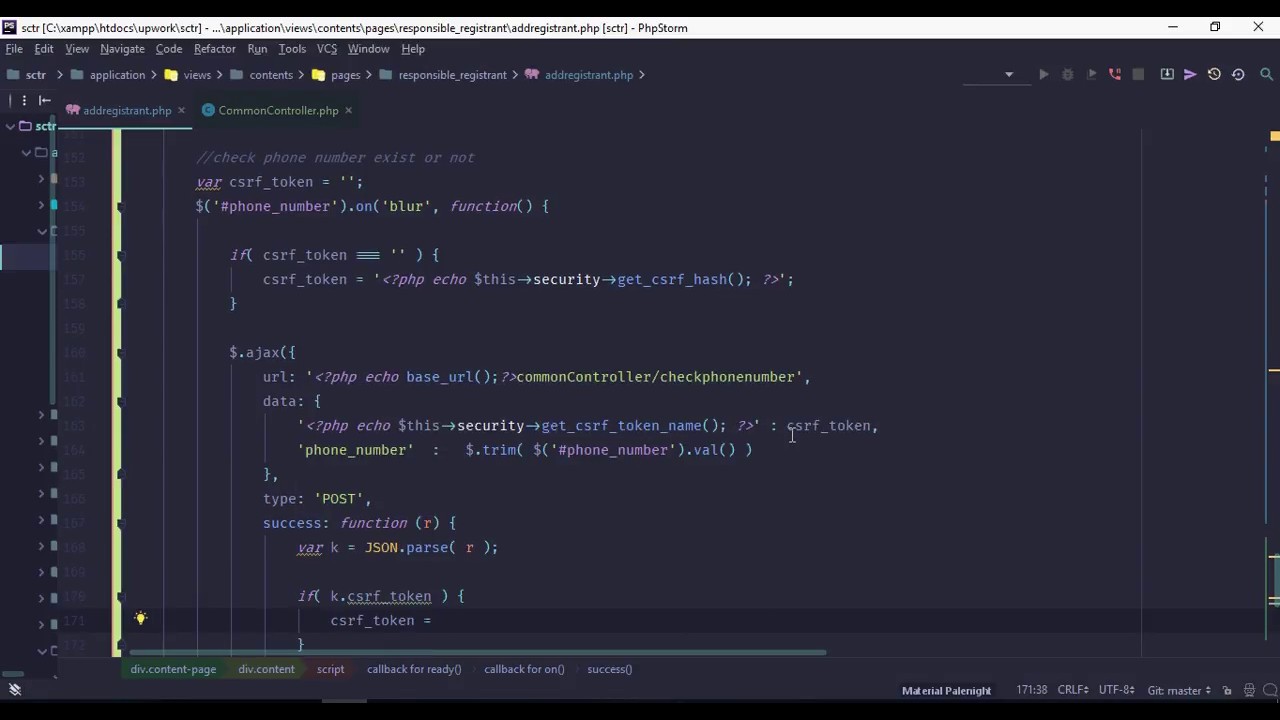
Task: Open Git: master branch selector
Action: 1179,690
